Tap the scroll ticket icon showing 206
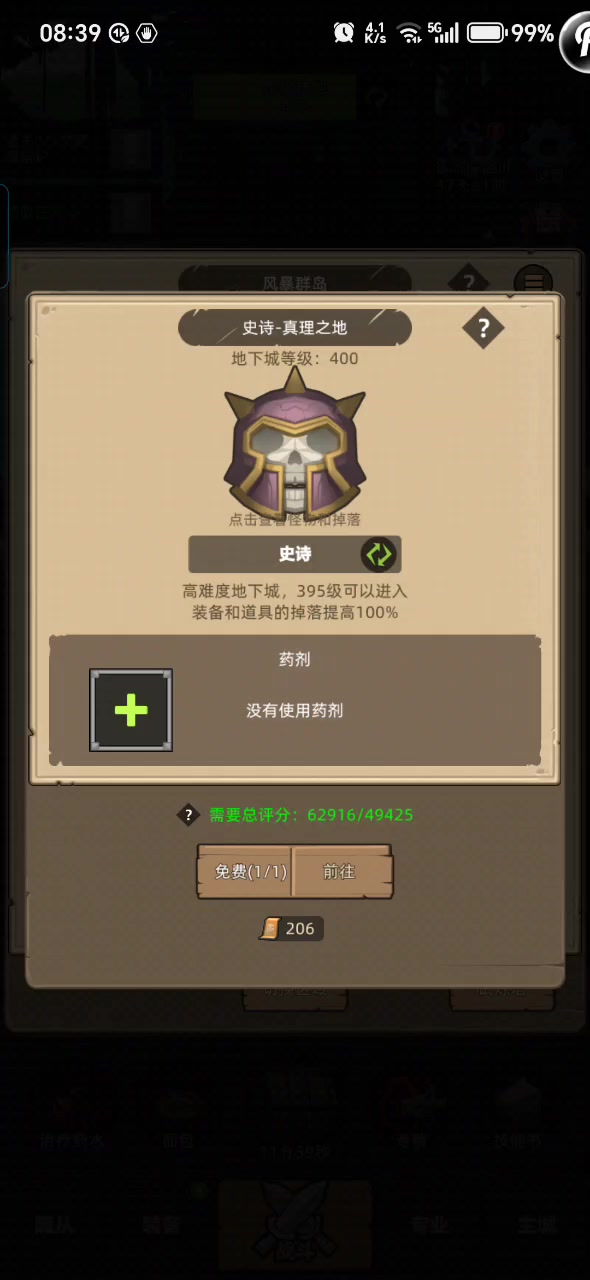590x1280 pixels. tap(270, 929)
